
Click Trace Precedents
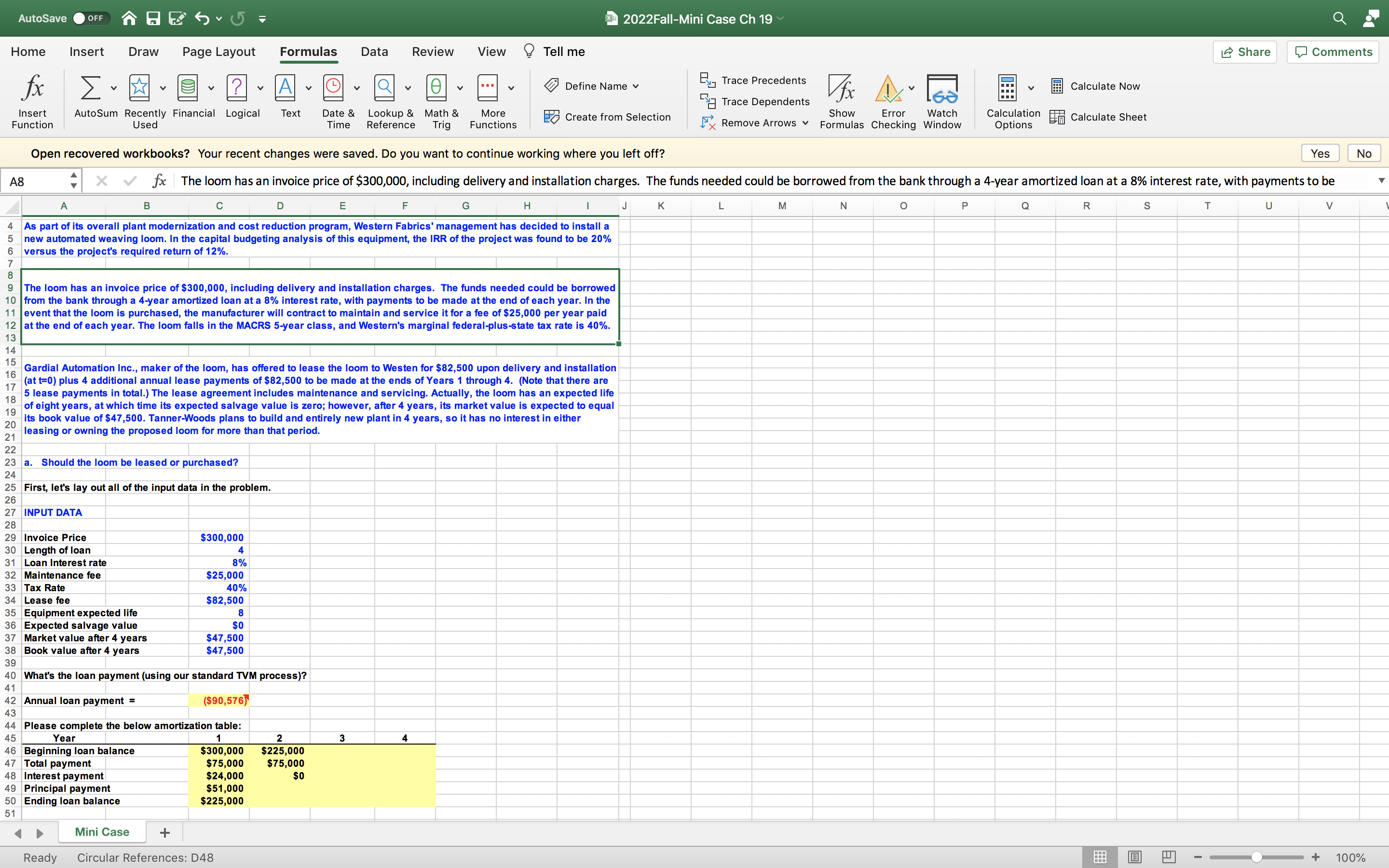(x=753, y=81)
